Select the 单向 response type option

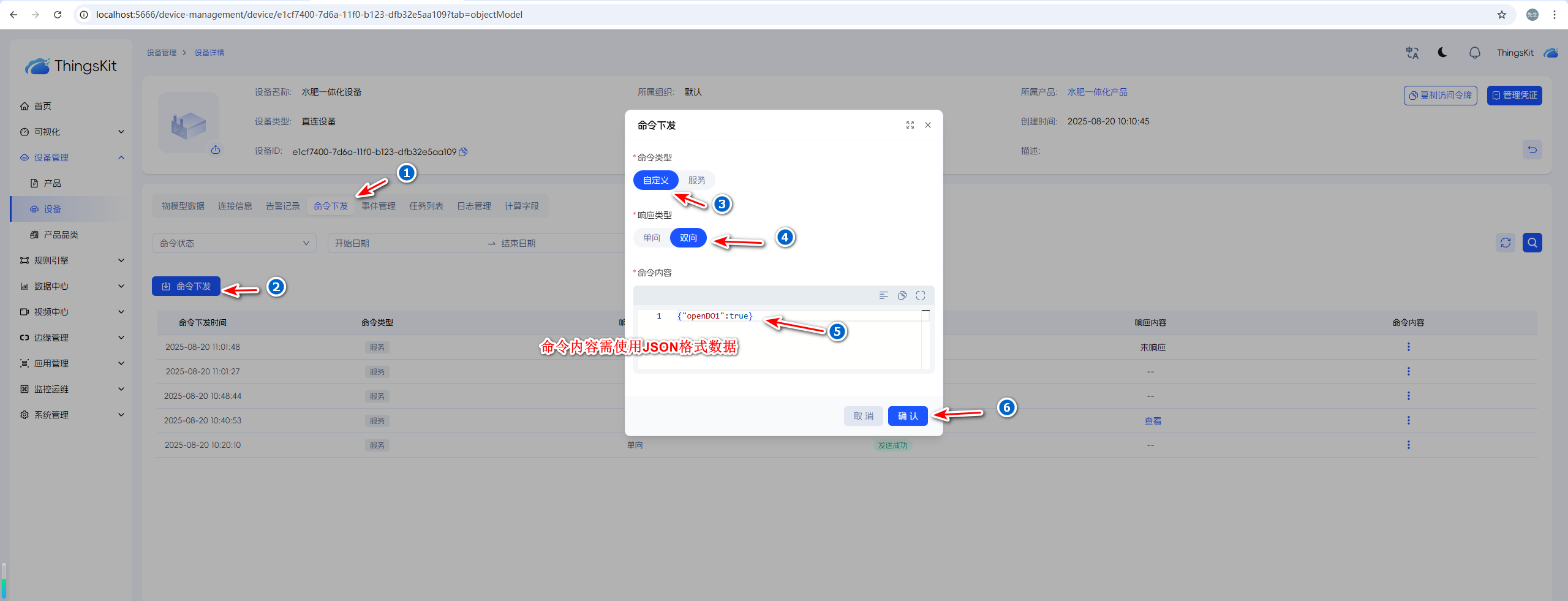[652, 238]
